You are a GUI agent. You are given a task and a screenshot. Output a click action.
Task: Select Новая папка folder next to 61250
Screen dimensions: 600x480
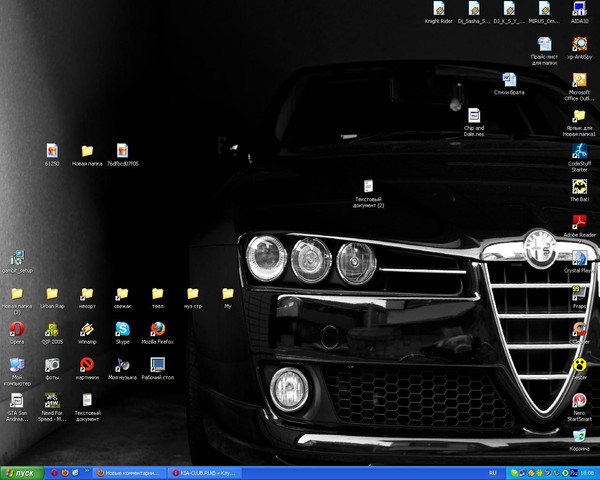[x=87, y=151]
